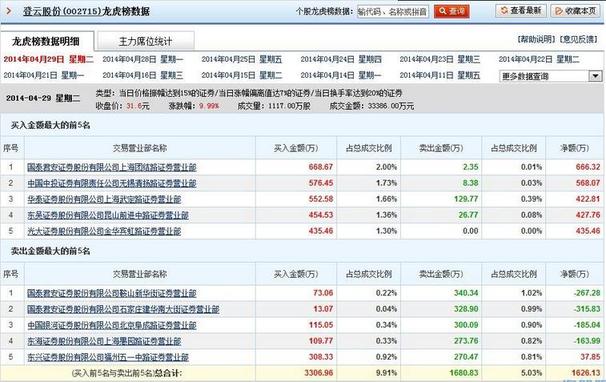Viewport: 606px width, 382px height.
Task: Select the 龙虎榜数据明细 tab
Action: coord(46,41)
